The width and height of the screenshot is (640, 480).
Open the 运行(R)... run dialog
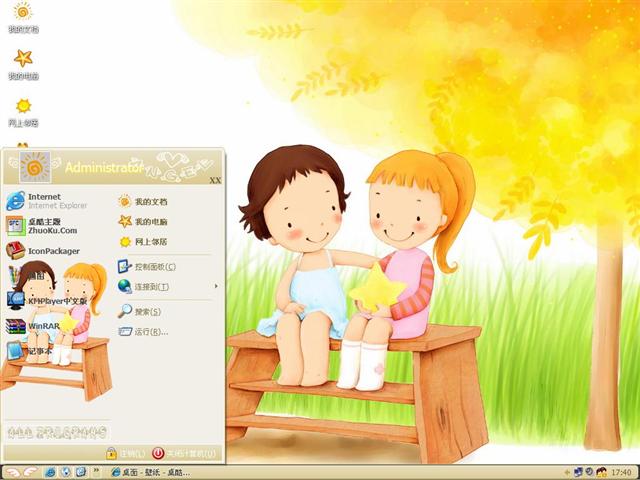coord(143,331)
